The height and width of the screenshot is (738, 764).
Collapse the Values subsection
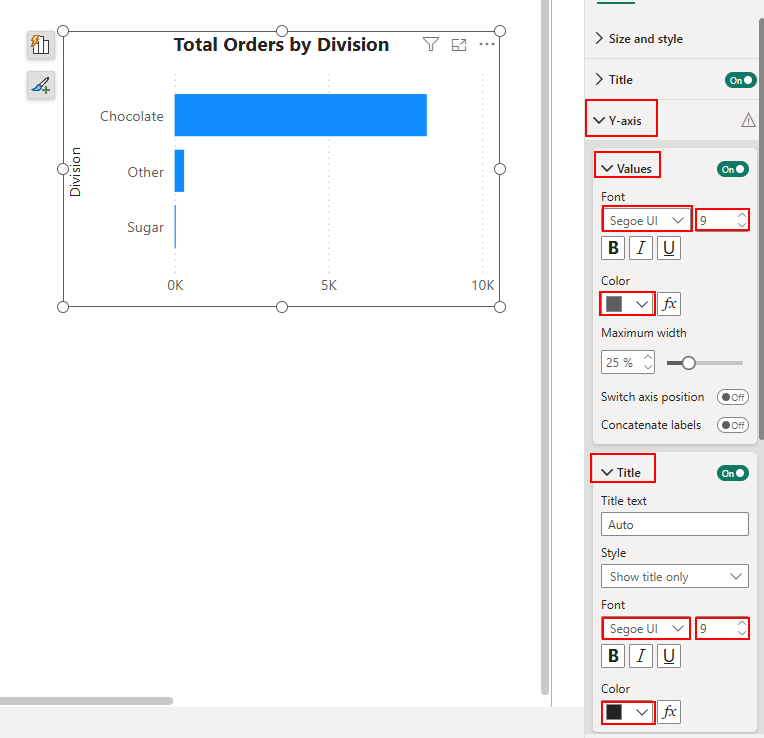627,169
